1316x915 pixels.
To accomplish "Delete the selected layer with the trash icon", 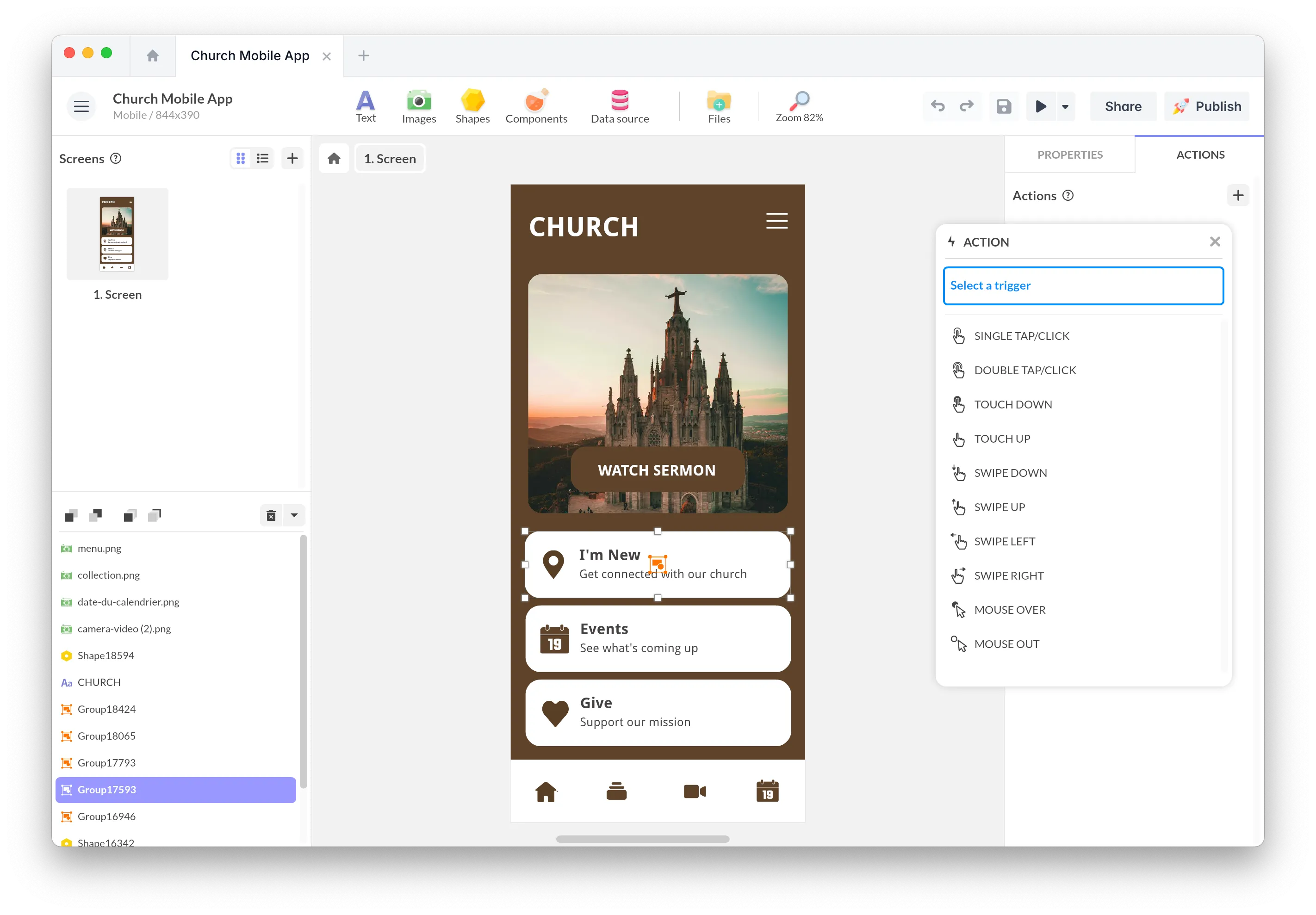I will 271,515.
